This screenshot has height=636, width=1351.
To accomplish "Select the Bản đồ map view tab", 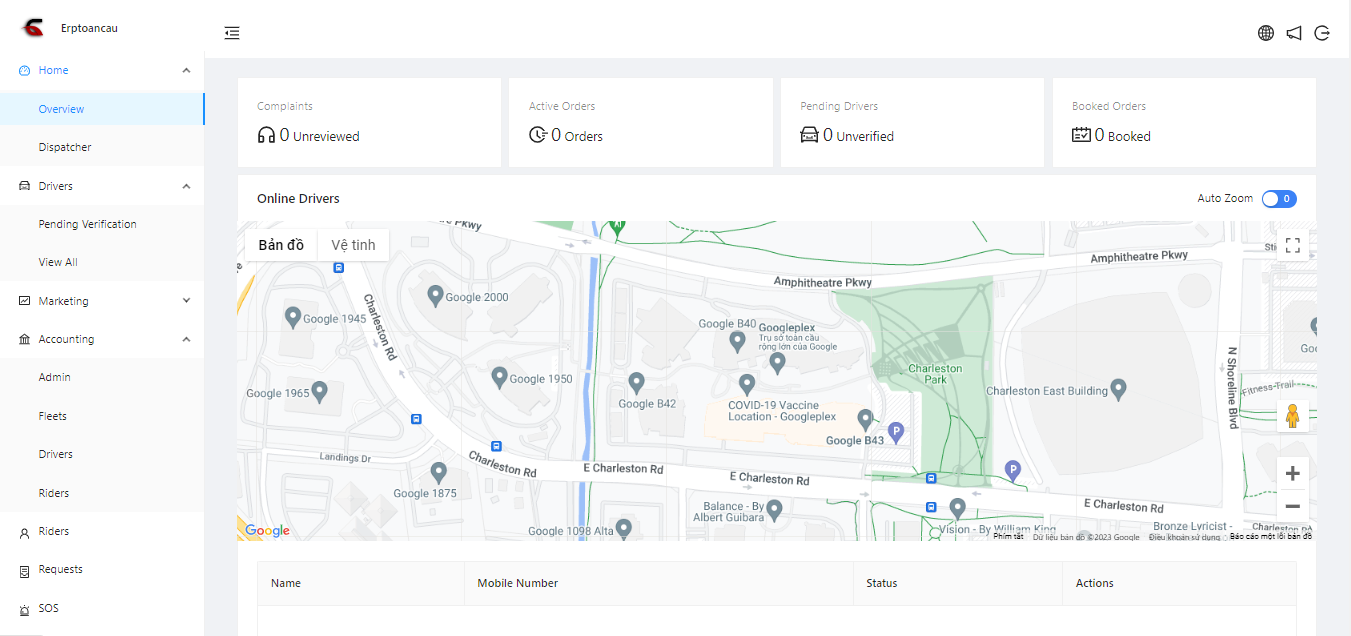I will click(281, 245).
